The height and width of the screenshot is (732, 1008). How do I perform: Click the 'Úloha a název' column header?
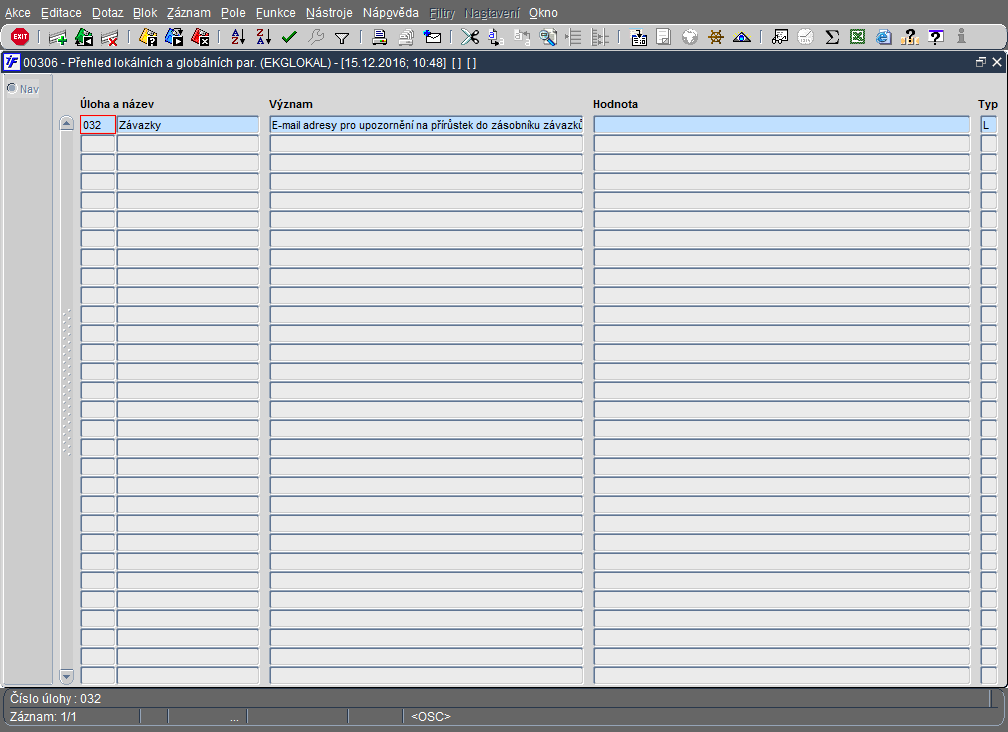click(117, 104)
